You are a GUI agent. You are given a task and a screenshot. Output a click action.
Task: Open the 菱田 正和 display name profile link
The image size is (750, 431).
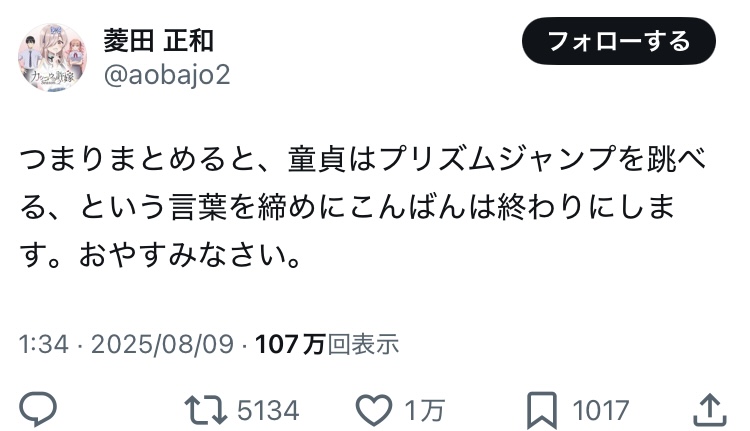(x=158, y=41)
